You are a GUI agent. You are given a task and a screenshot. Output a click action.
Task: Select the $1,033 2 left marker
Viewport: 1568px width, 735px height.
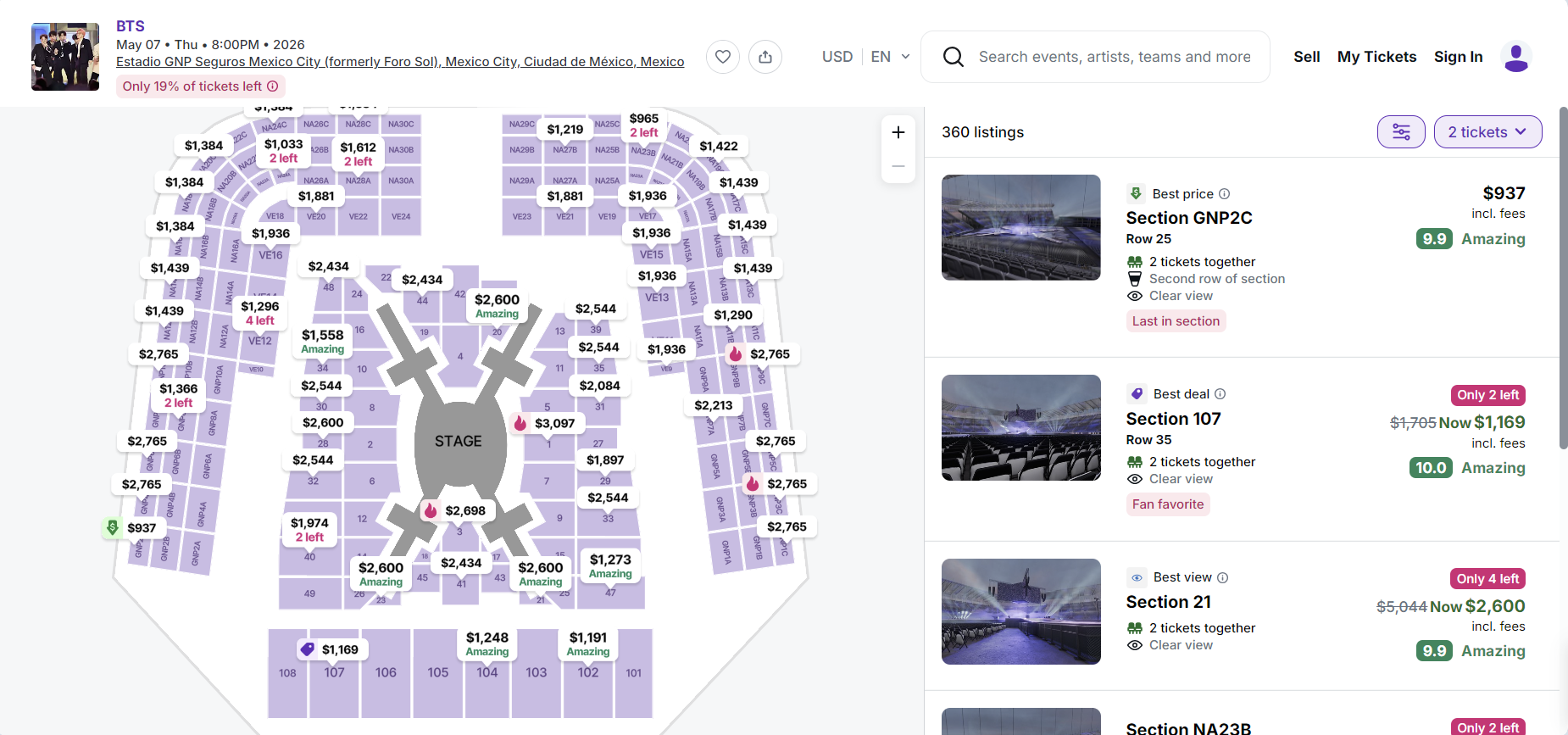283,151
